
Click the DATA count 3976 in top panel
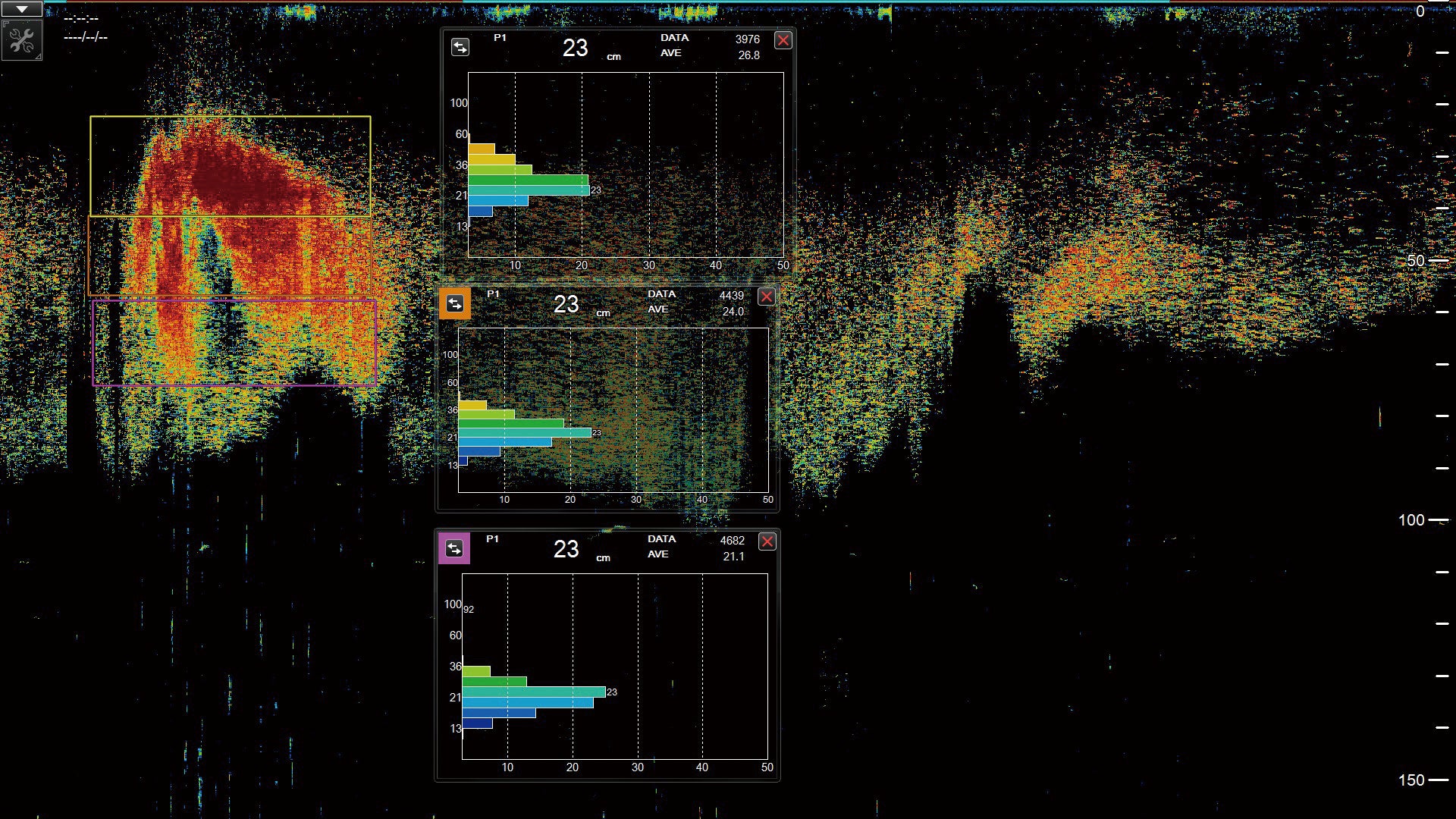pyautogui.click(x=747, y=39)
